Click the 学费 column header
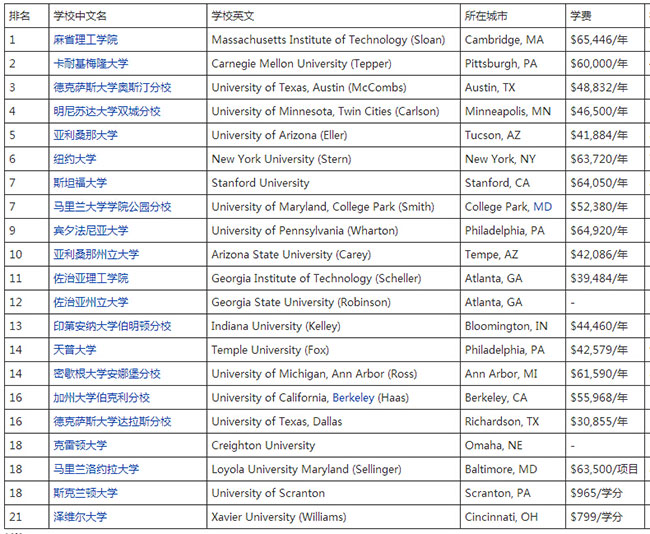Image resolution: width=650 pixels, height=534 pixels. 581,17
